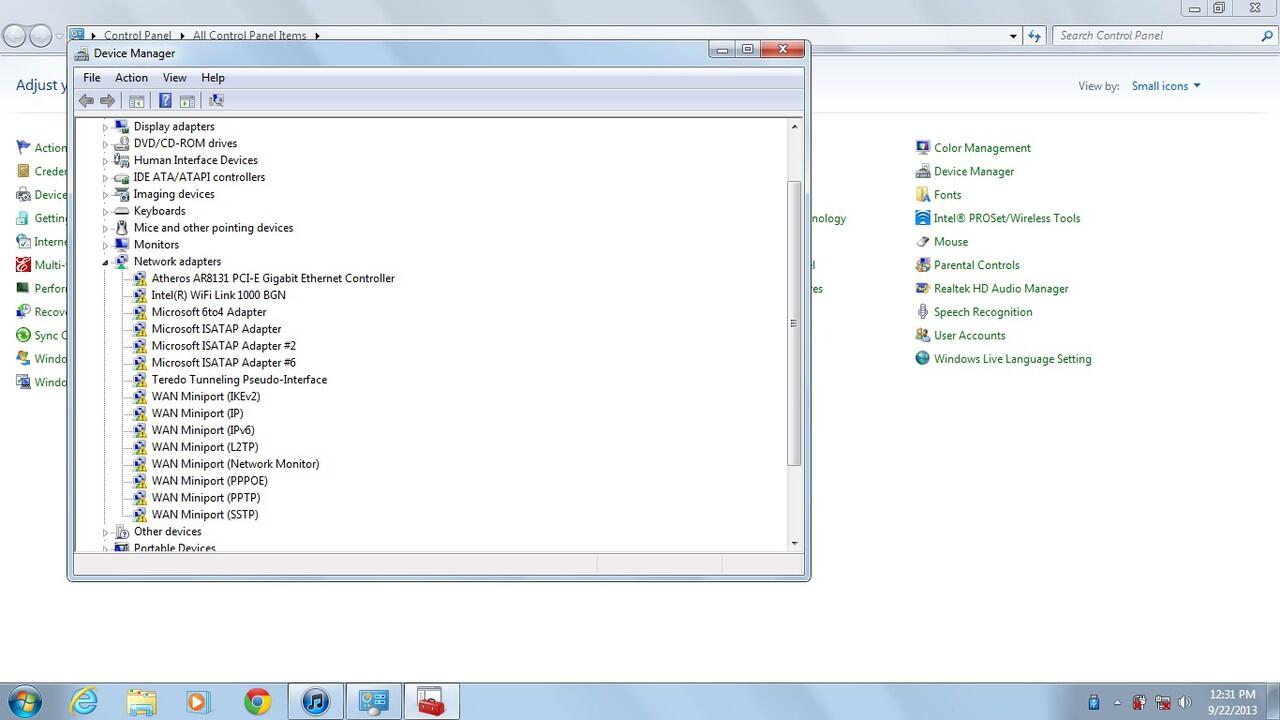Open Google Chrome from taskbar
This screenshot has width=1280, height=720.
coord(257,702)
